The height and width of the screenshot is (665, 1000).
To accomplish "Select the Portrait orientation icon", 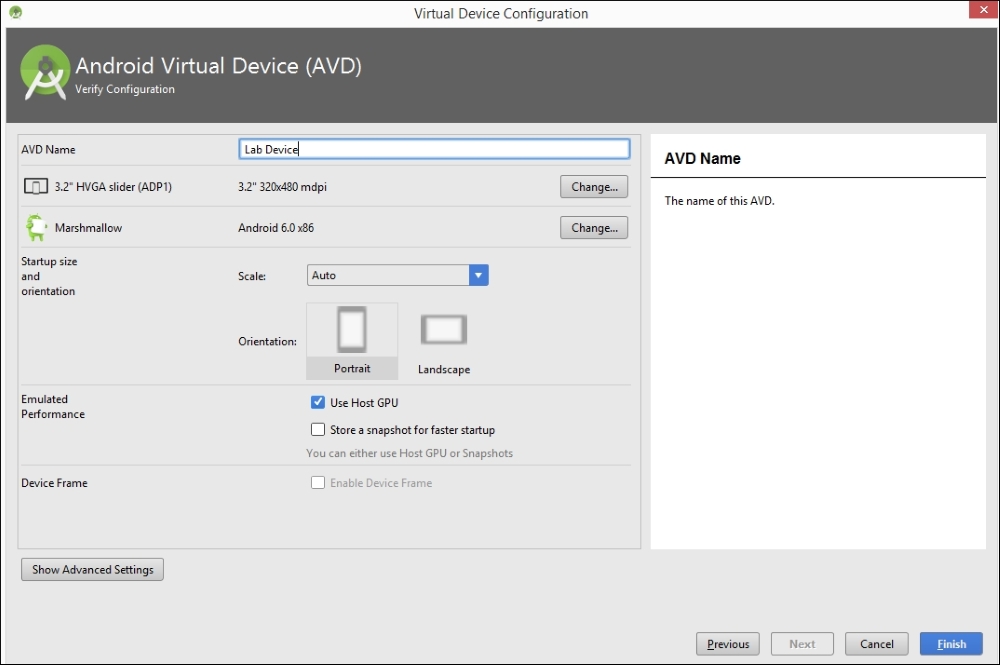I will (352, 332).
